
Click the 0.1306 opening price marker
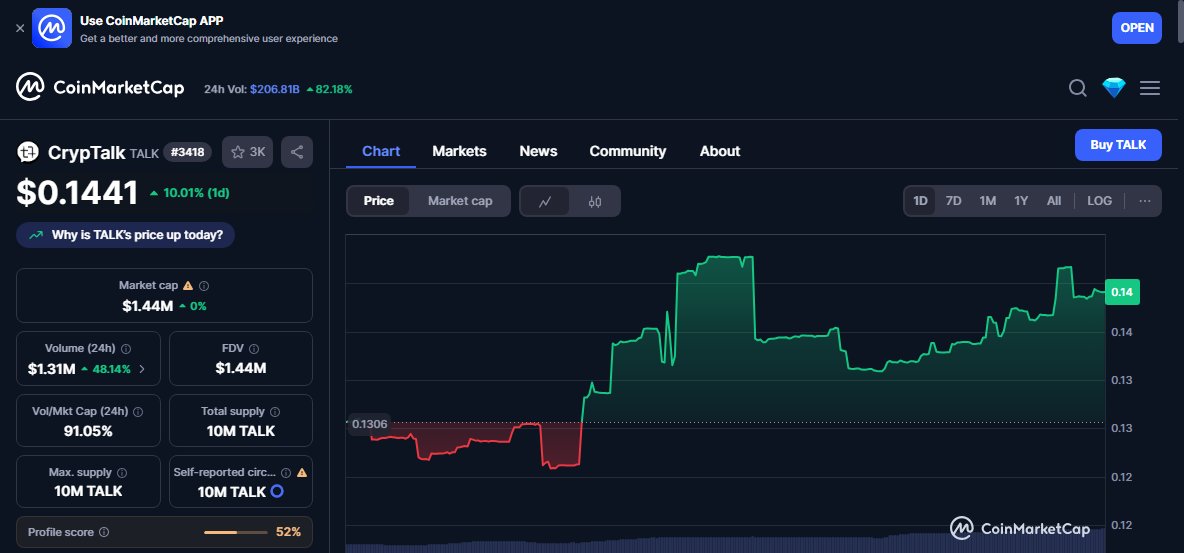pyautogui.click(x=369, y=424)
